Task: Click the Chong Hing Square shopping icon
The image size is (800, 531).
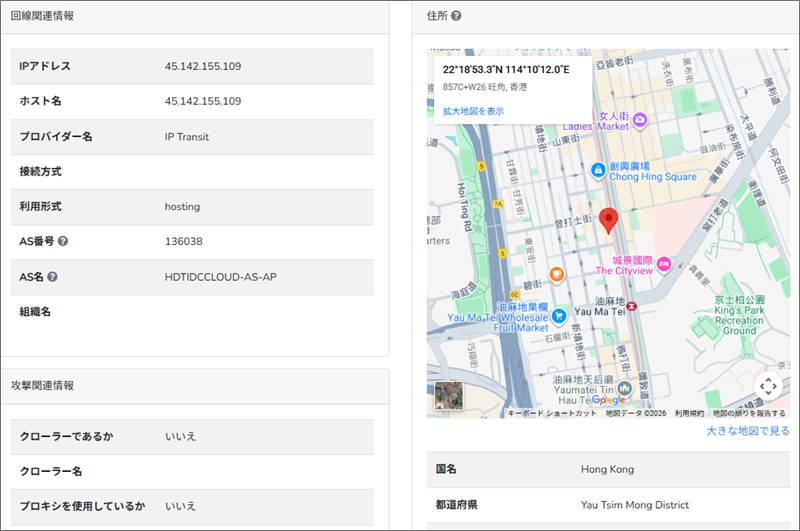Action: point(598,171)
